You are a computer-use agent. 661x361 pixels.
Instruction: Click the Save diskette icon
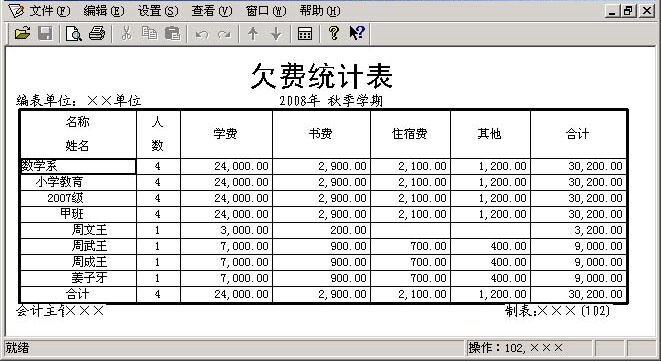(x=45, y=33)
